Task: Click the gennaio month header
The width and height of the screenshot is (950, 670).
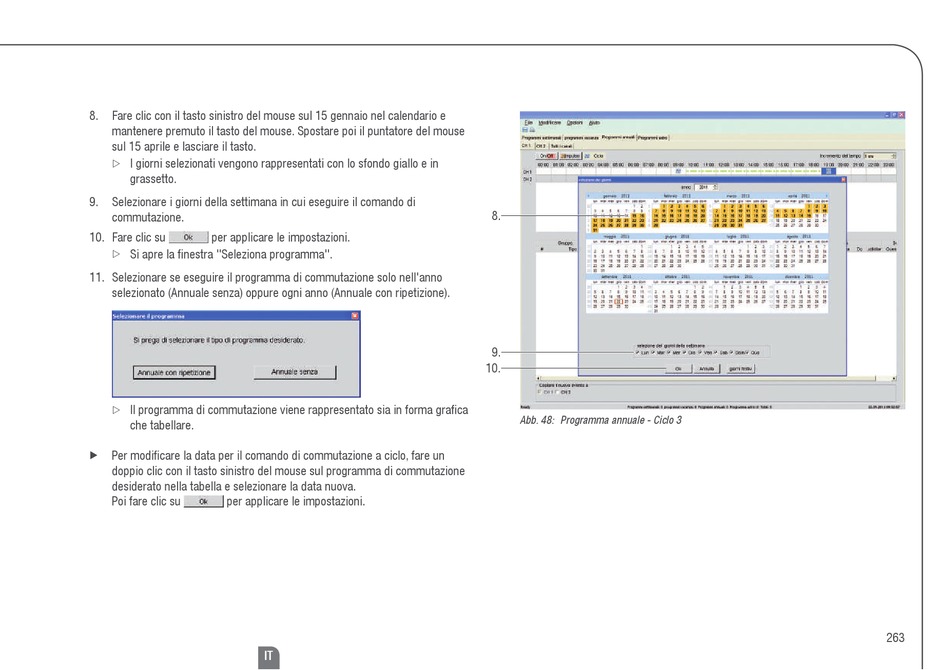Action: 616,196
